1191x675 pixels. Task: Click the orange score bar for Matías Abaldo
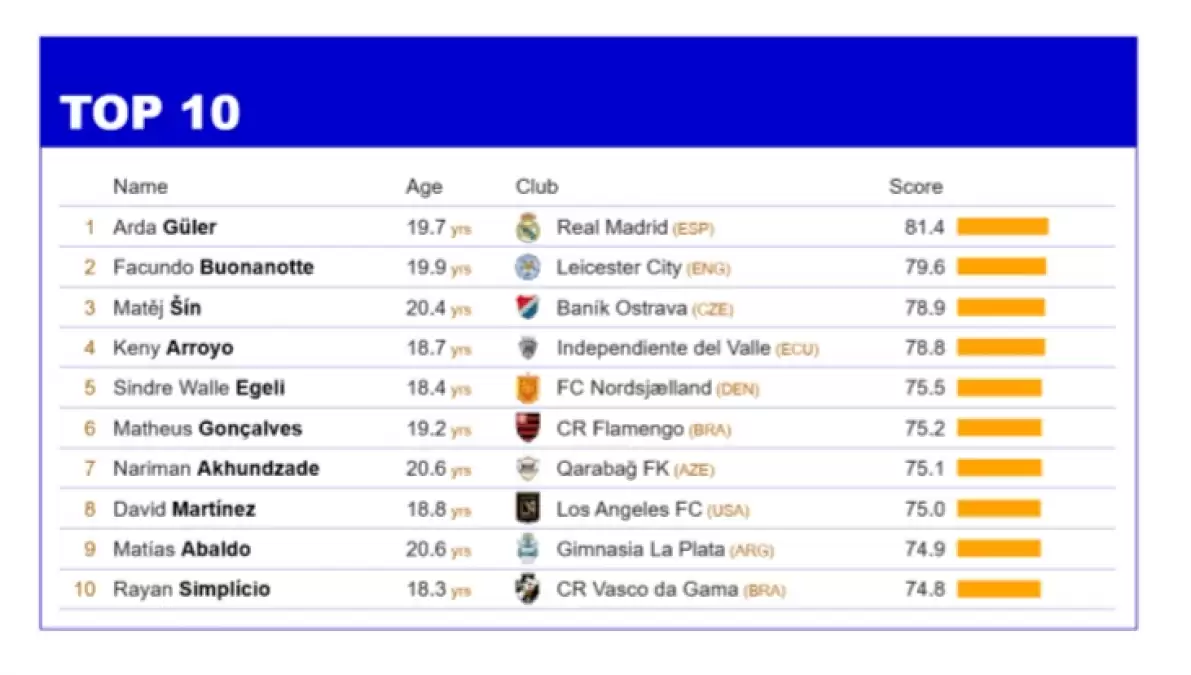[998, 549]
